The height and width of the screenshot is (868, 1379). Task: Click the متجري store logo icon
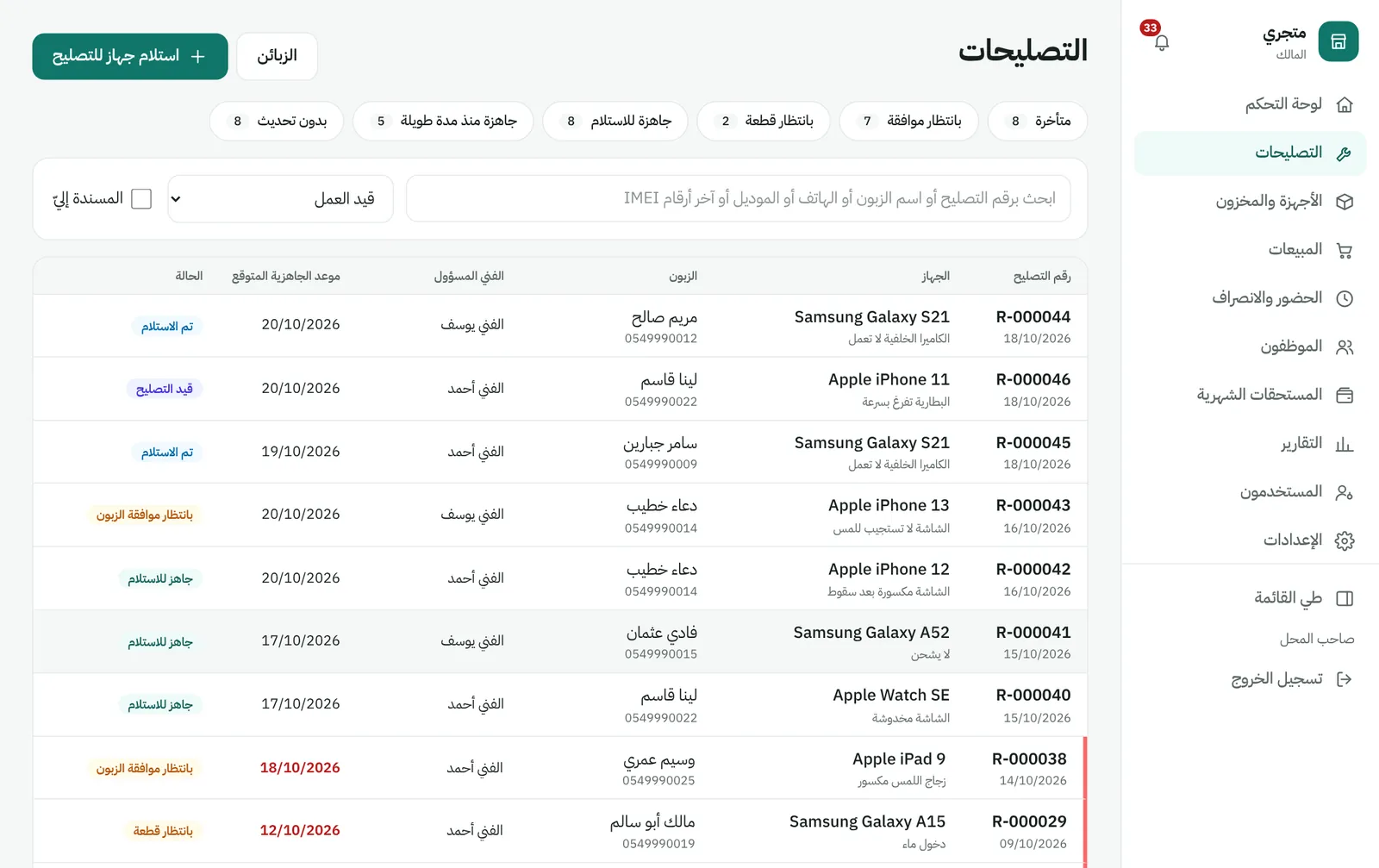(1338, 41)
